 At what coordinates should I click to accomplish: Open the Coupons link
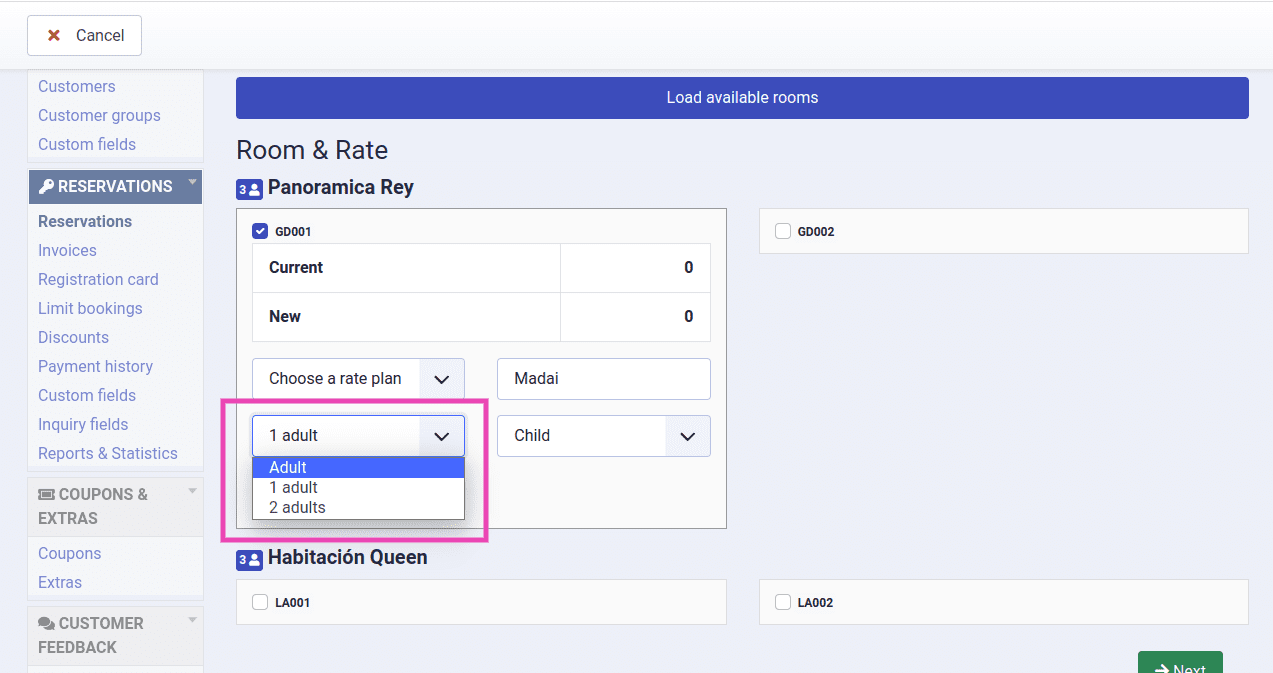(x=69, y=554)
